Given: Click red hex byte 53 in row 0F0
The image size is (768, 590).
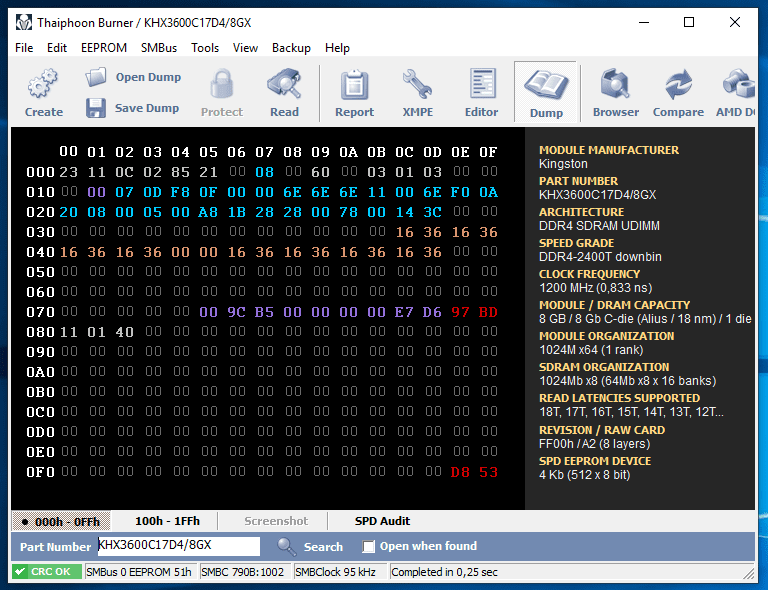Looking at the screenshot, I should [x=488, y=472].
